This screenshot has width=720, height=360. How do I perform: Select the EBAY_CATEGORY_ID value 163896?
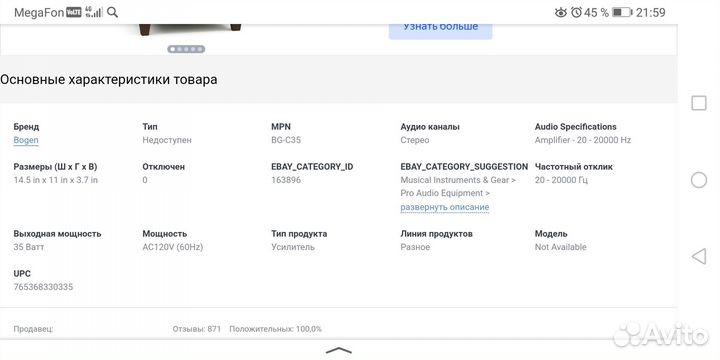click(286, 180)
